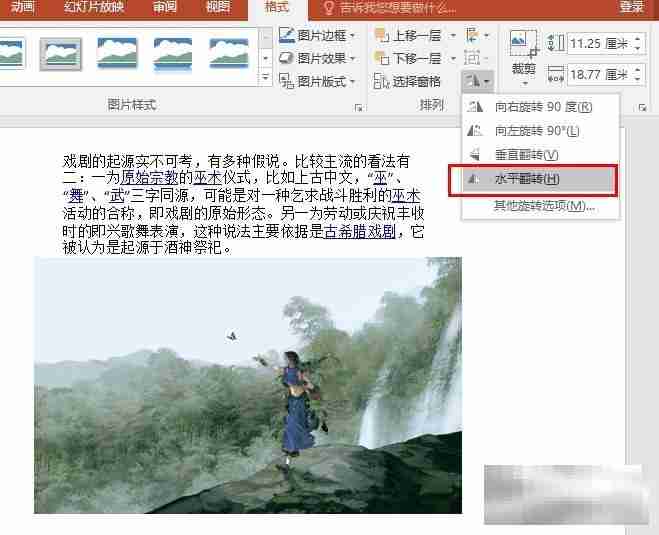Expand the picture styles gallery more arrow
The height and width of the screenshot is (535, 659).
coord(266,77)
